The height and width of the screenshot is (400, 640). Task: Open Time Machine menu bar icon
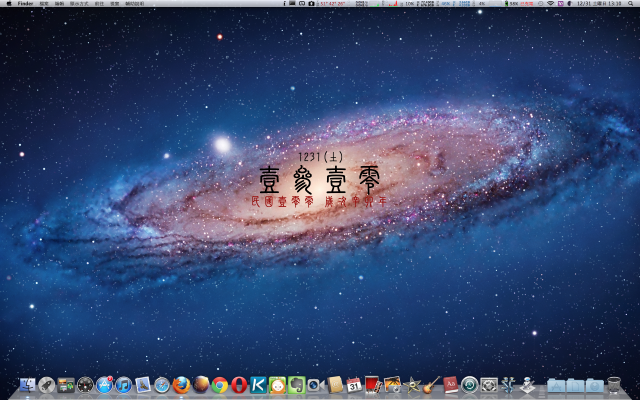(x=540, y=3)
